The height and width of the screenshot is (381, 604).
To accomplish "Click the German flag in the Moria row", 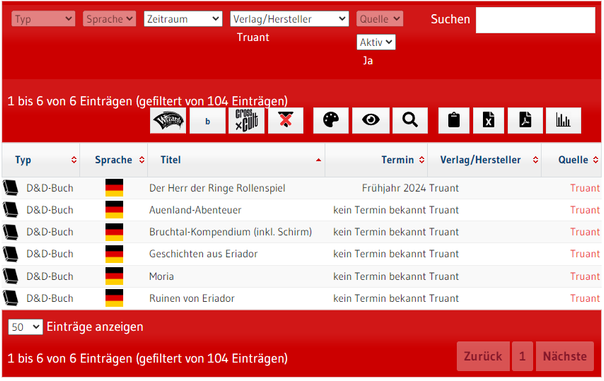I will click(x=114, y=276).
